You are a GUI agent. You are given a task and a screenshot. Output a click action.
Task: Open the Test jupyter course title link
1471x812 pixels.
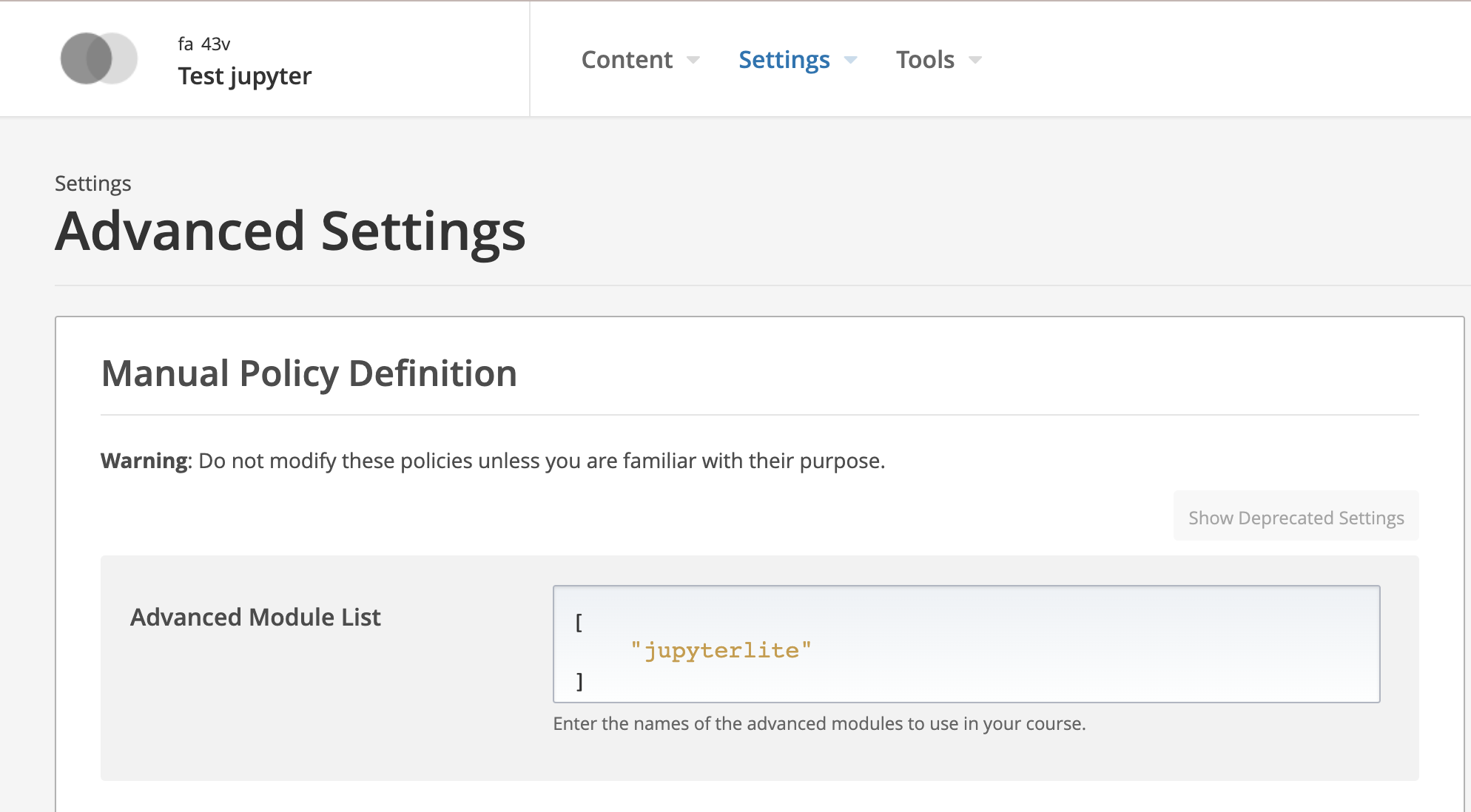(x=244, y=76)
